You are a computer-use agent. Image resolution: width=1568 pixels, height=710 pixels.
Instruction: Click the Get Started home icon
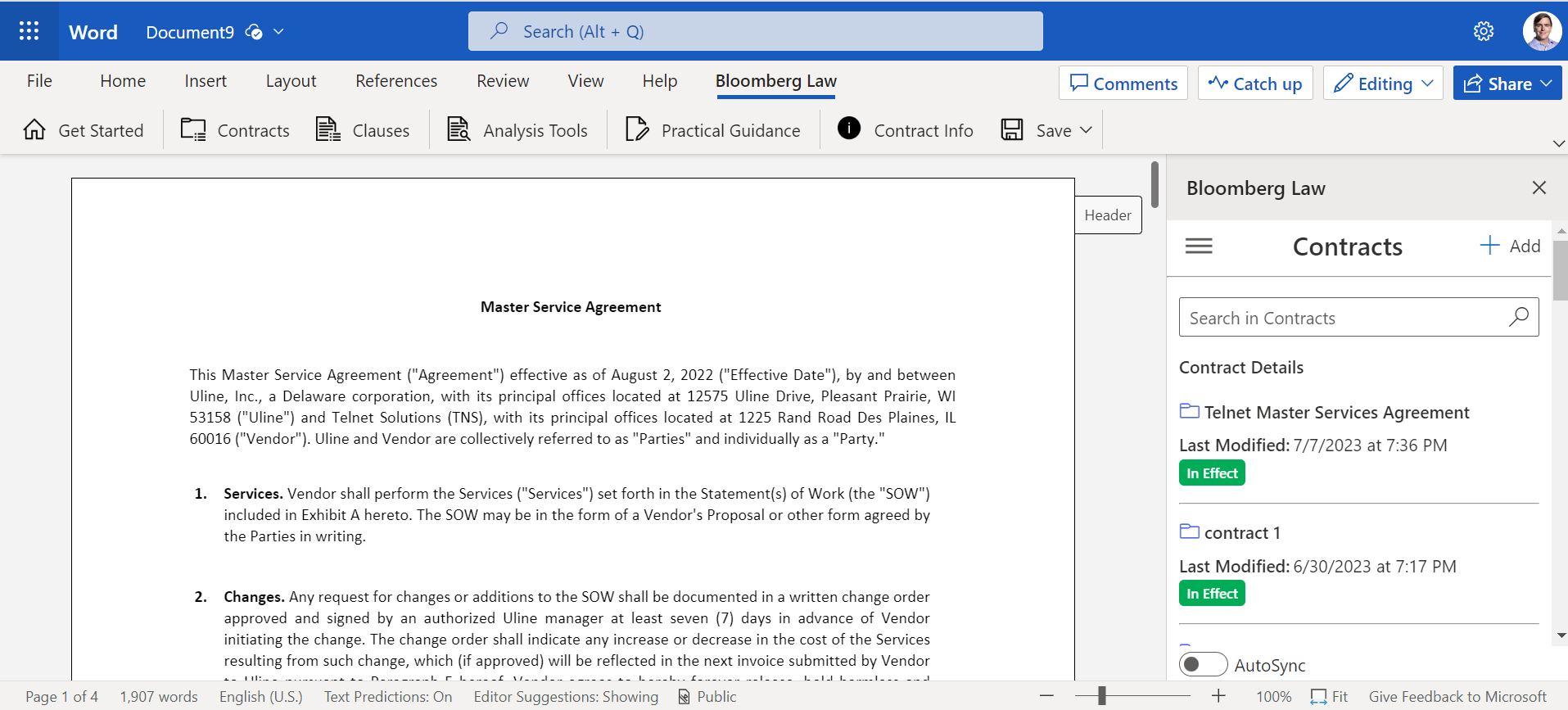pyautogui.click(x=34, y=129)
